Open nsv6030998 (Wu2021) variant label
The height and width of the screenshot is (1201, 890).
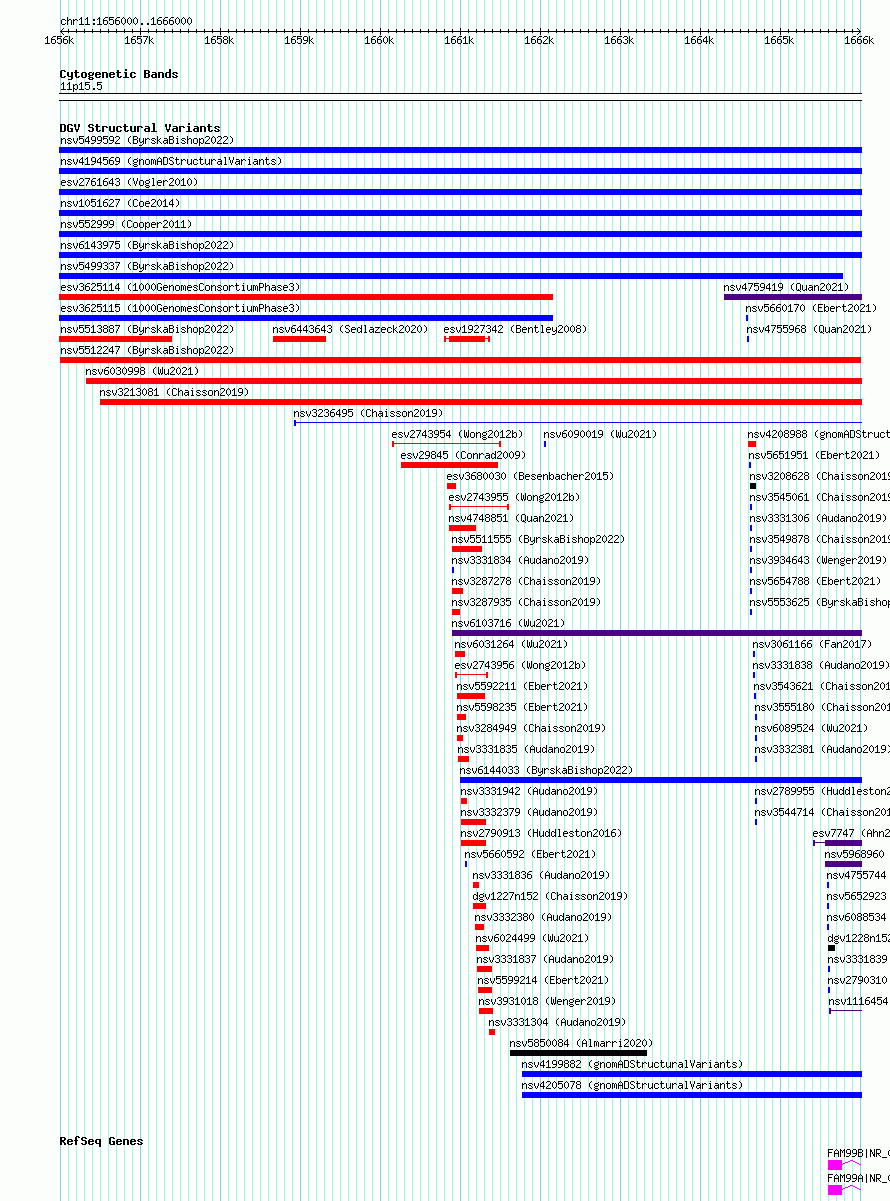142,372
